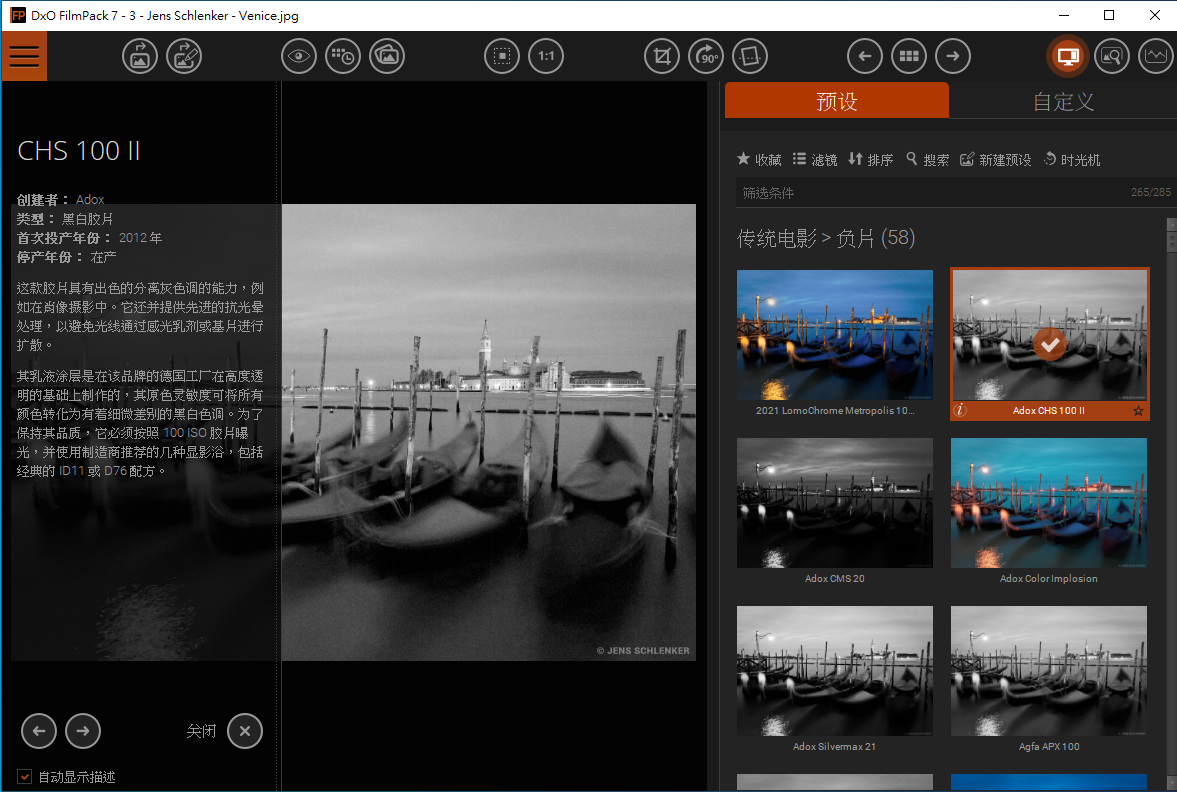This screenshot has height=792, width=1177.
Task: Open the image browser grid
Action: click(909, 56)
